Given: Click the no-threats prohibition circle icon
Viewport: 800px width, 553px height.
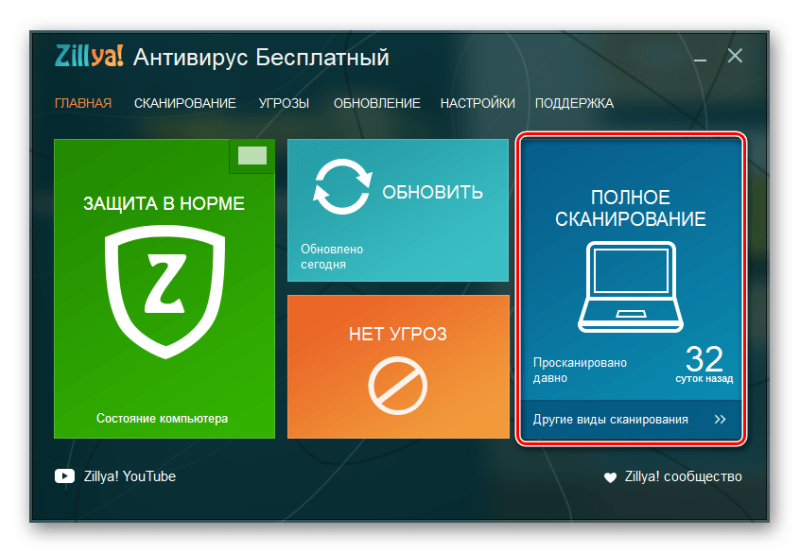Looking at the screenshot, I should (398, 386).
